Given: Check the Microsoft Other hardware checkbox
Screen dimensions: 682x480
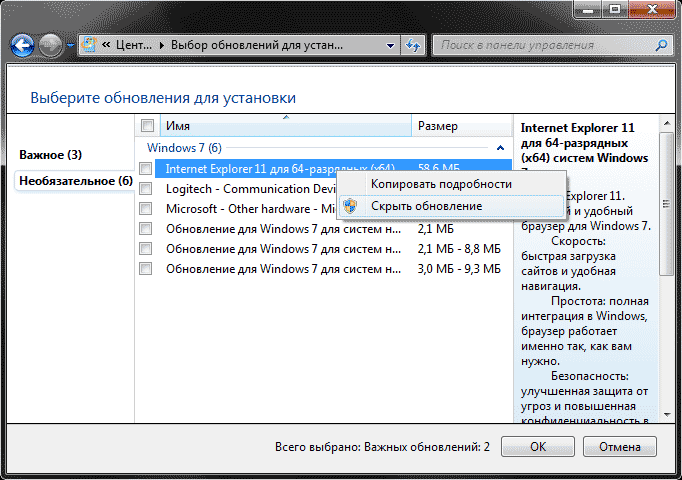Looking at the screenshot, I should (x=146, y=209).
